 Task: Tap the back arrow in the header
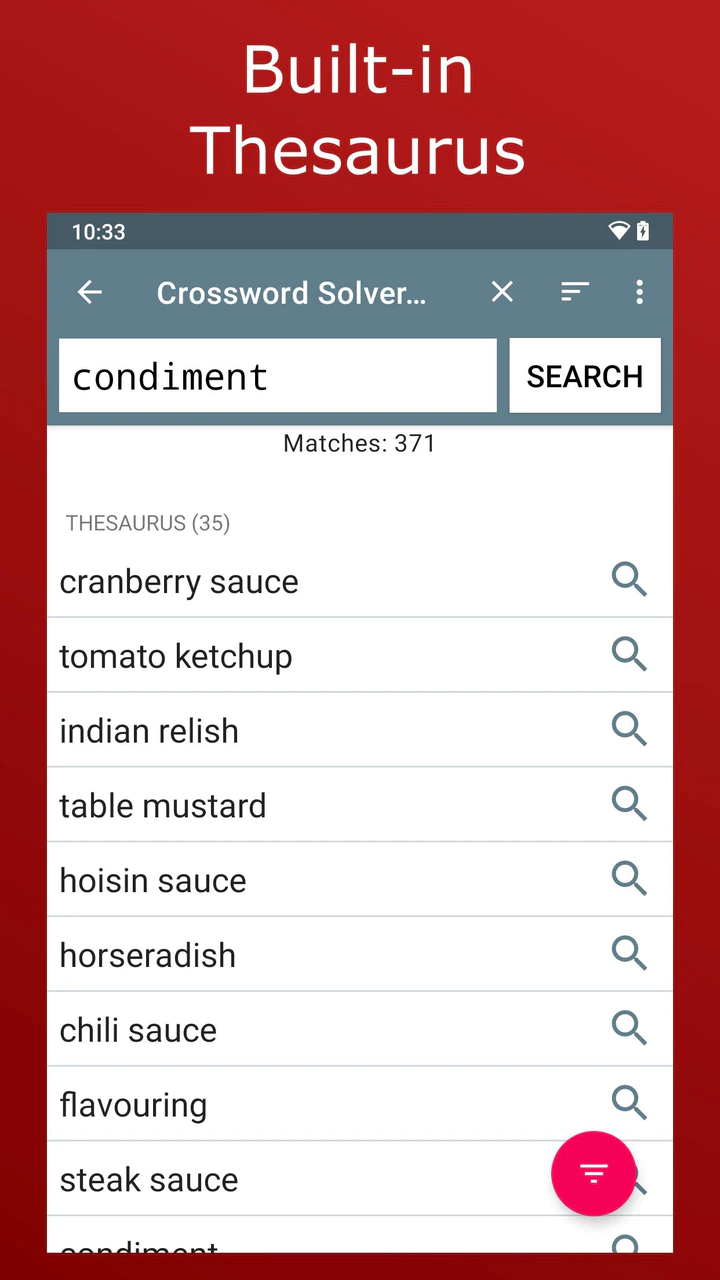(90, 292)
